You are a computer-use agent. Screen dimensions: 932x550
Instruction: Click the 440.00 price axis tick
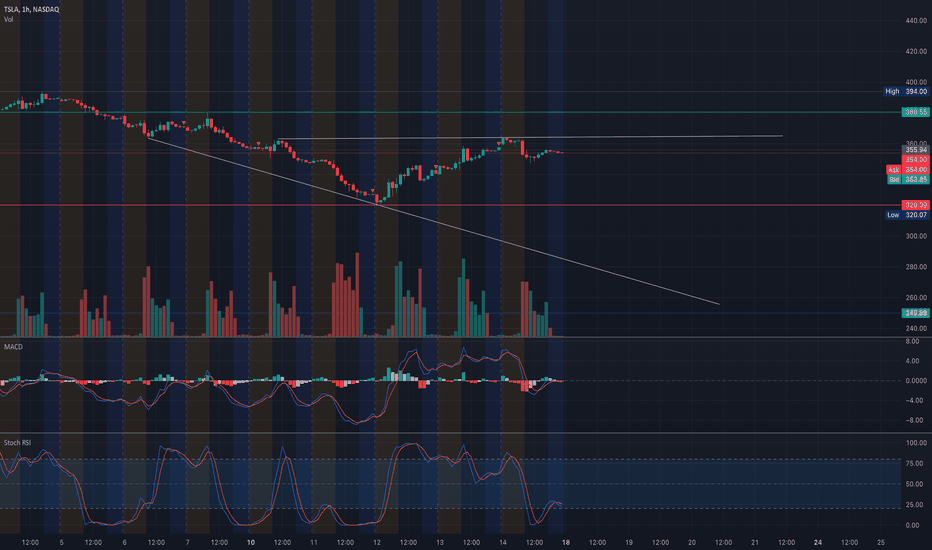[x=916, y=21]
